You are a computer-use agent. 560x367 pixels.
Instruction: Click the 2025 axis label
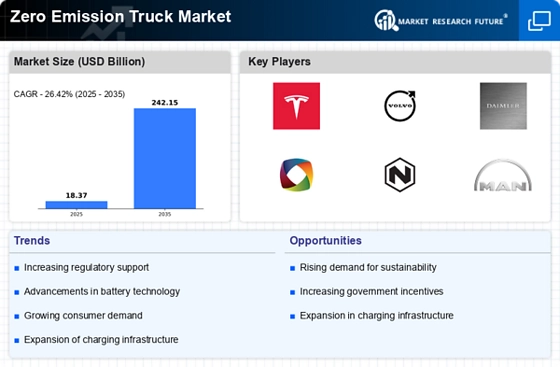pos(76,214)
